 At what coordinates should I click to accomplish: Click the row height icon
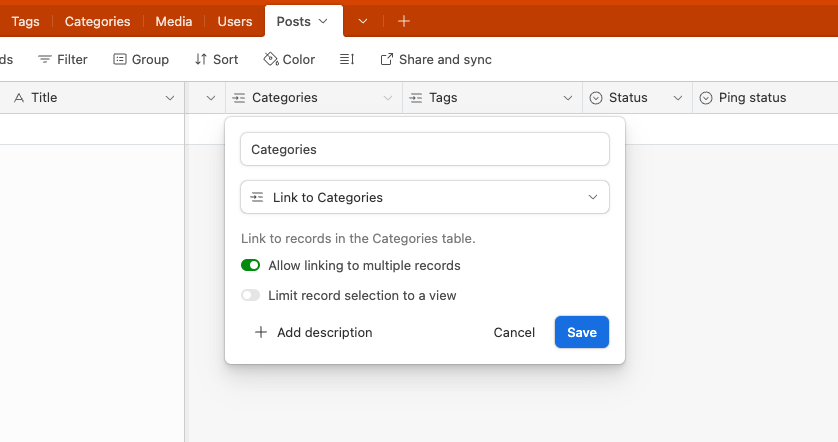tap(347, 60)
